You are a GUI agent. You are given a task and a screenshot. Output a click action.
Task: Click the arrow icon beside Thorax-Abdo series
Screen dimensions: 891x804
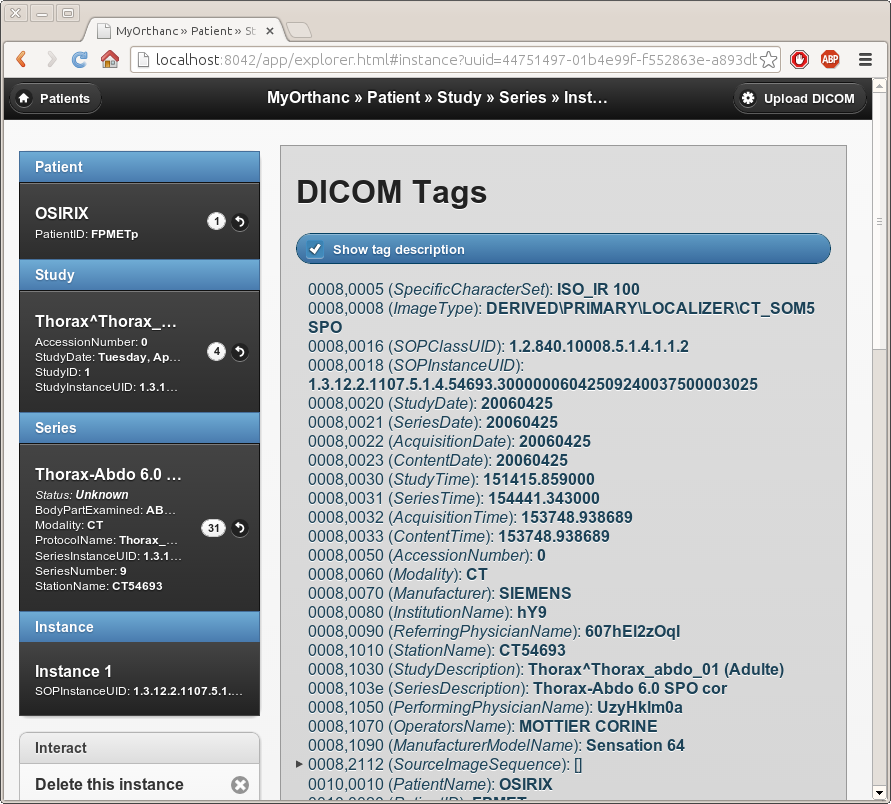tap(240, 528)
